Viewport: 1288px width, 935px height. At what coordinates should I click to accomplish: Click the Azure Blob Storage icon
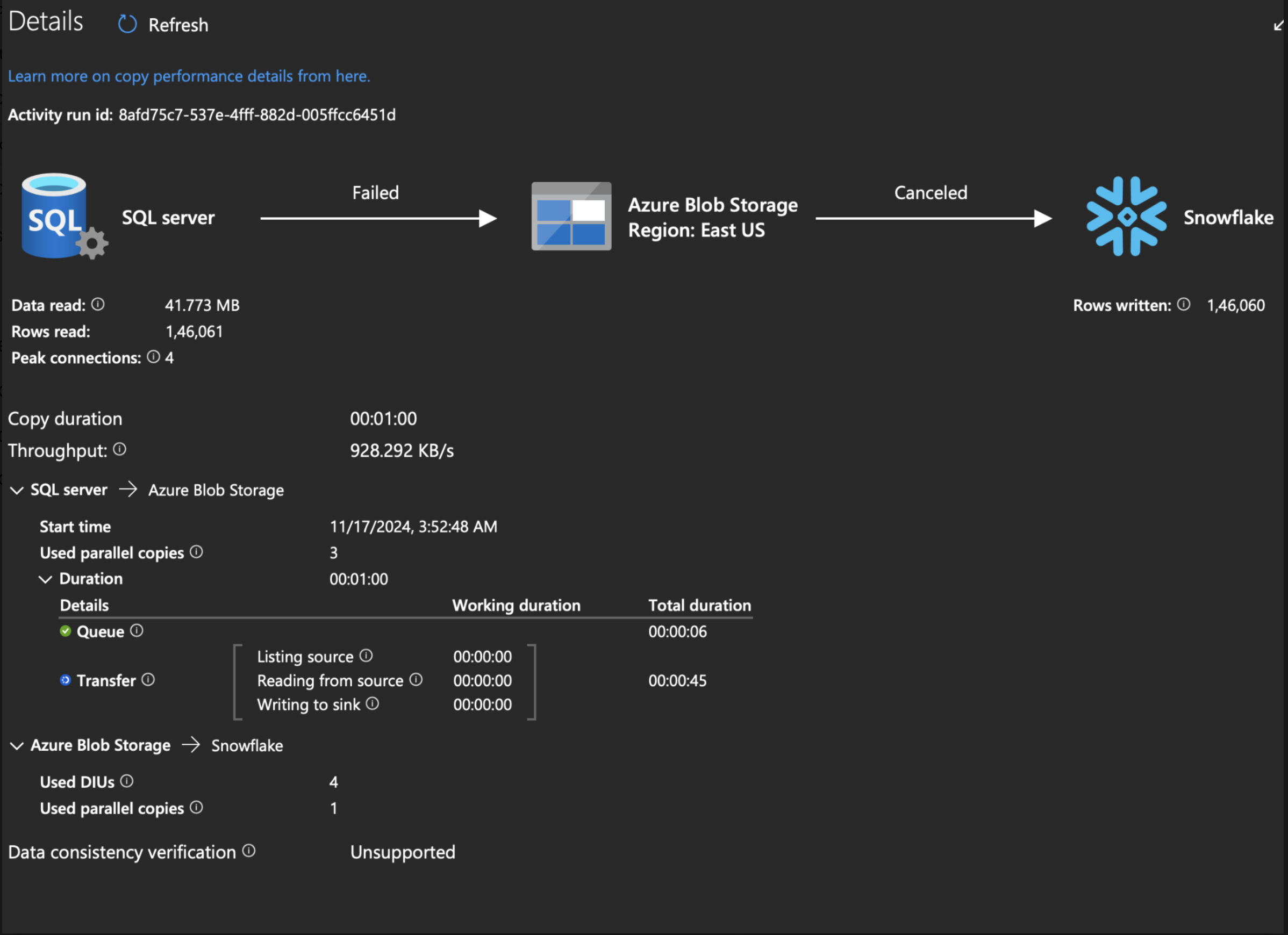[571, 217]
